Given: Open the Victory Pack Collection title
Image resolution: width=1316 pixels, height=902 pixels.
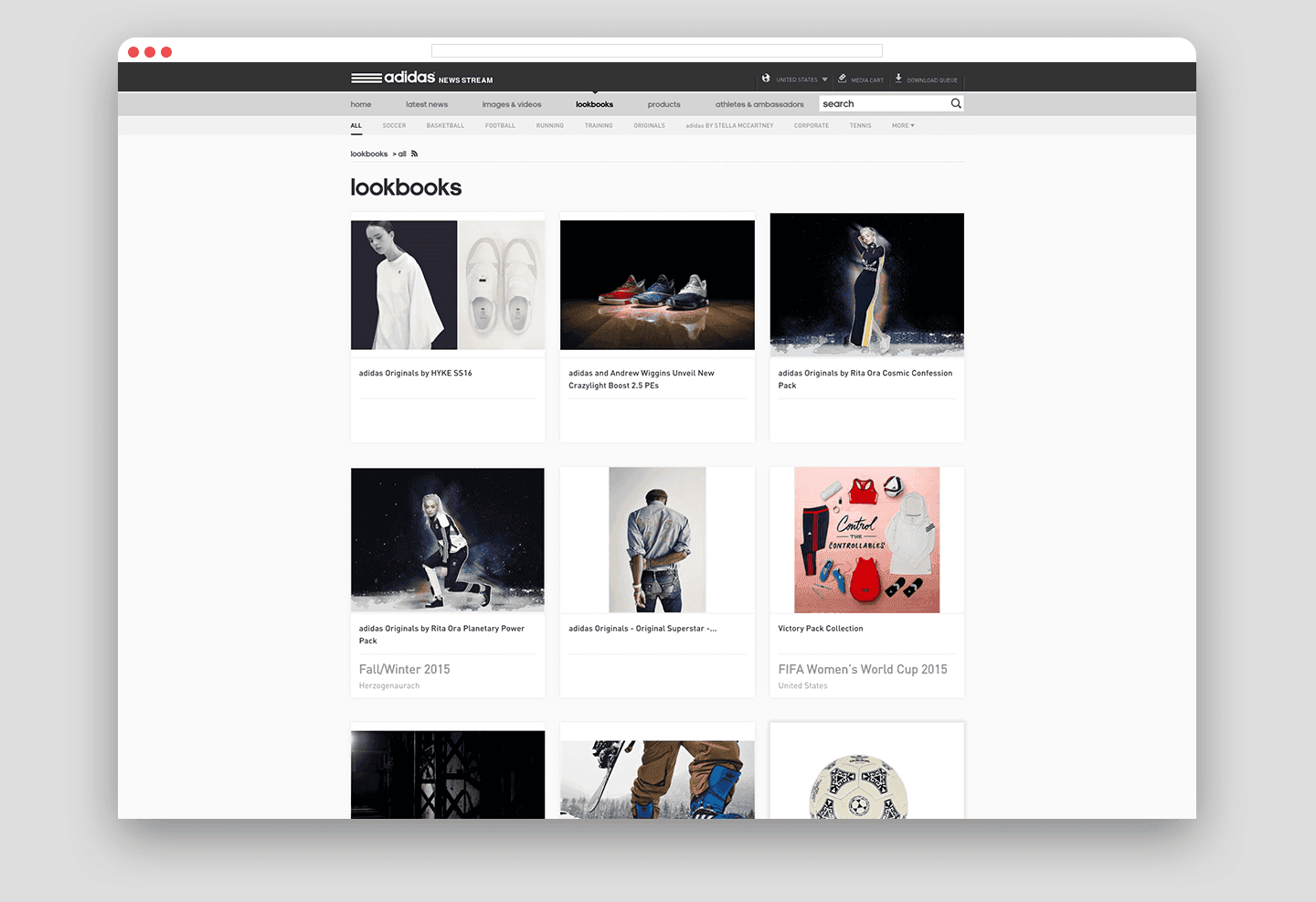Looking at the screenshot, I should click(821, 629).
